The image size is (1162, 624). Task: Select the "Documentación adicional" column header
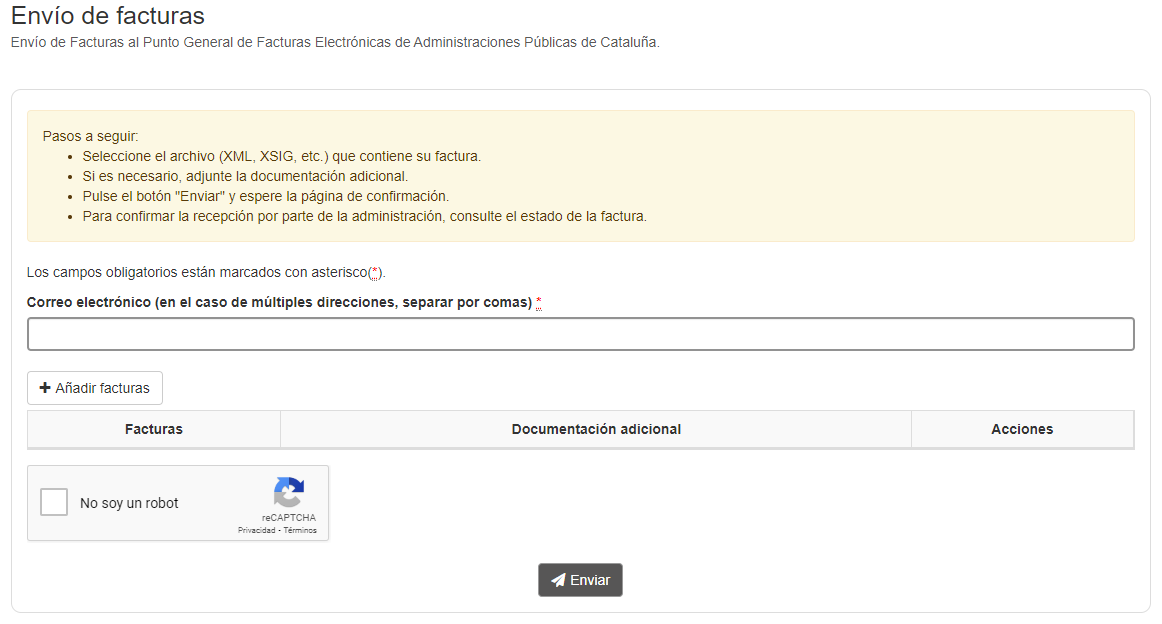pyautogui.click(x=596, y=428)
